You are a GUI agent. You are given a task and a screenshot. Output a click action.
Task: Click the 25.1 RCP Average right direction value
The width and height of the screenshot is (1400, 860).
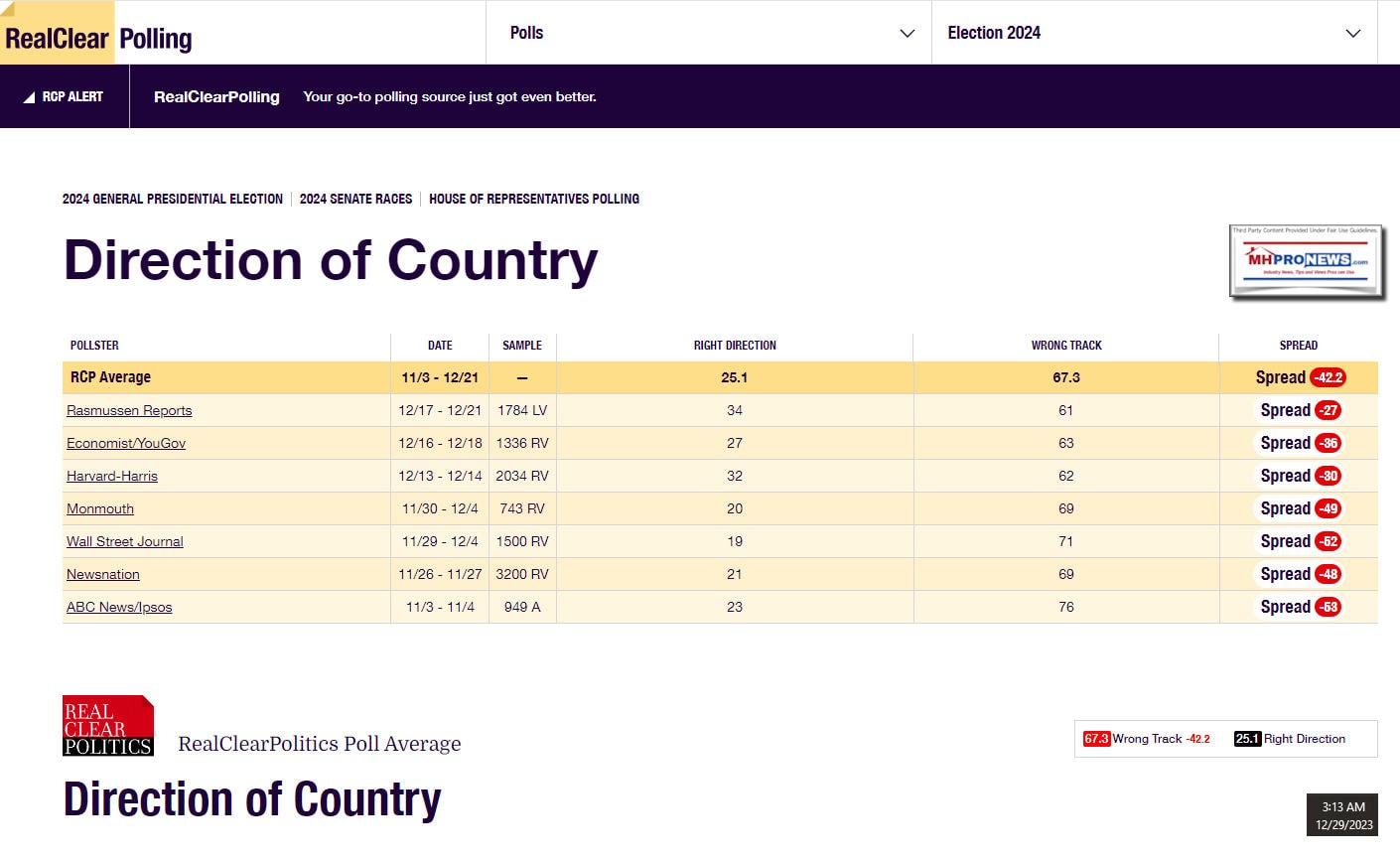(x=735, y=377)
